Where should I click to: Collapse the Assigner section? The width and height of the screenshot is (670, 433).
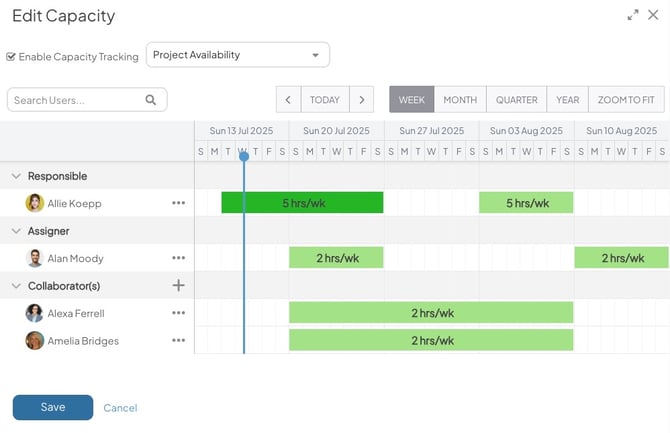click(16, 231)
